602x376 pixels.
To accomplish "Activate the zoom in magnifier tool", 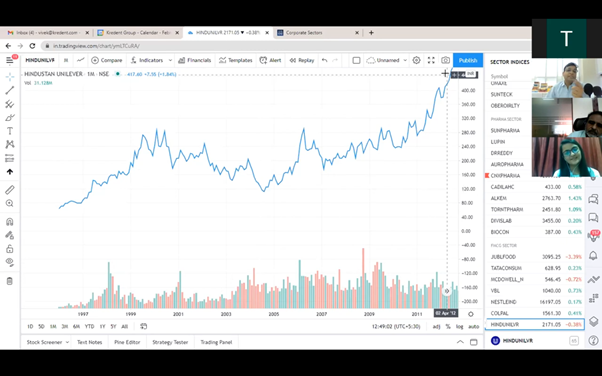I will coord(10,204).
